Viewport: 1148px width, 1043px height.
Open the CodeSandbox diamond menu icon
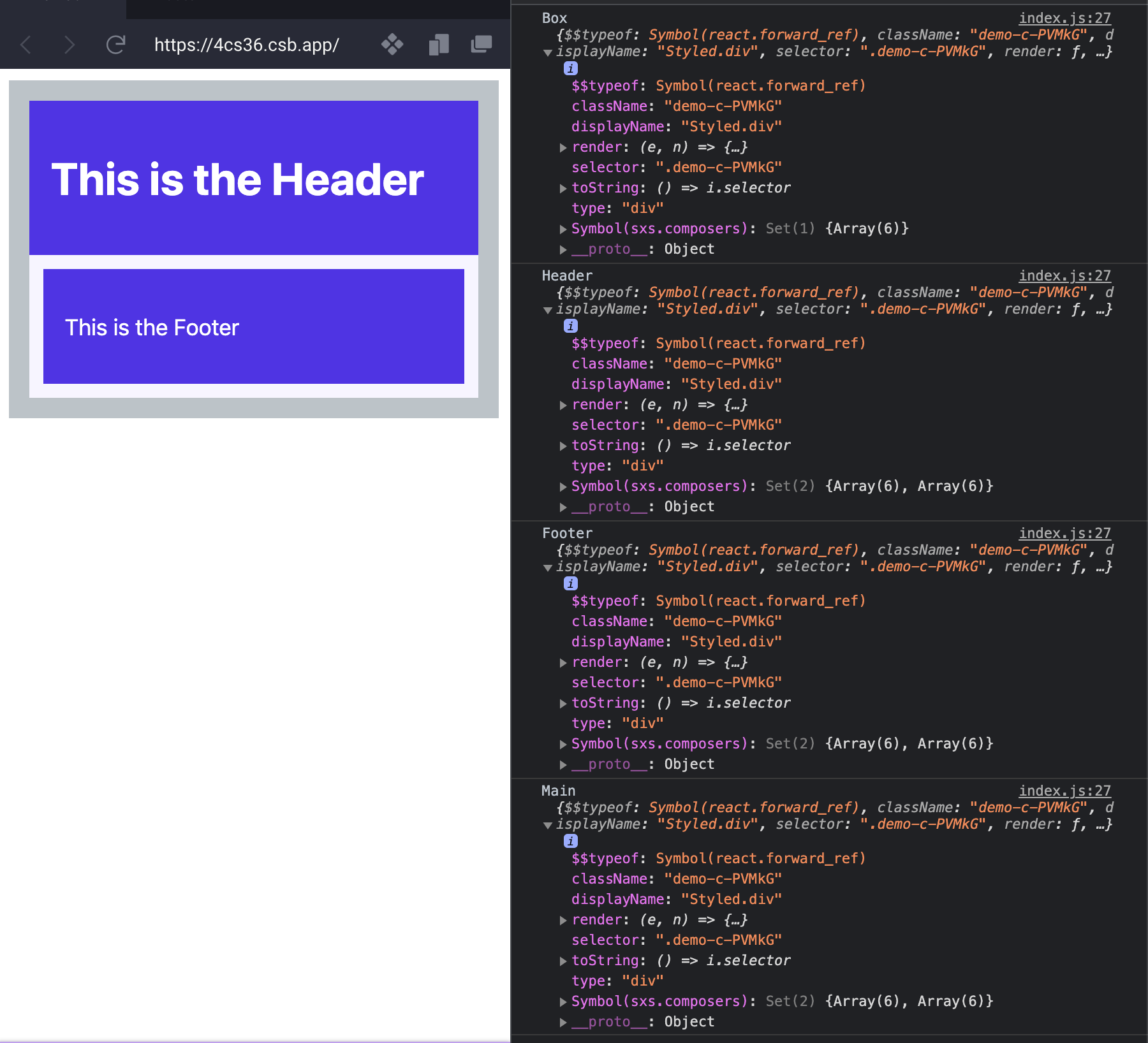point(392,44)
